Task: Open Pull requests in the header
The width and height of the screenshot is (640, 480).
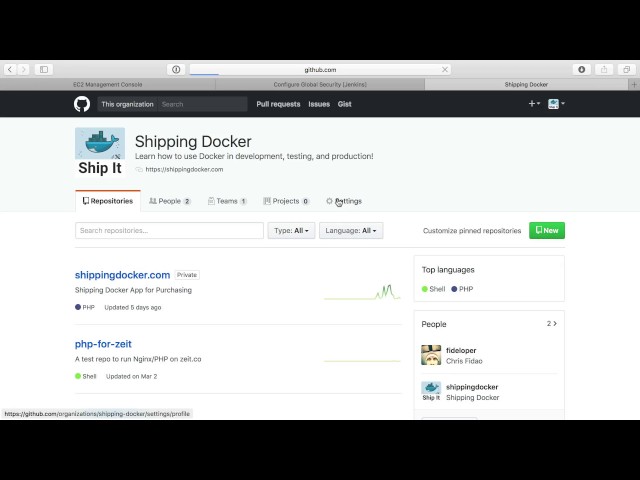Action: (x=278, y=104)
